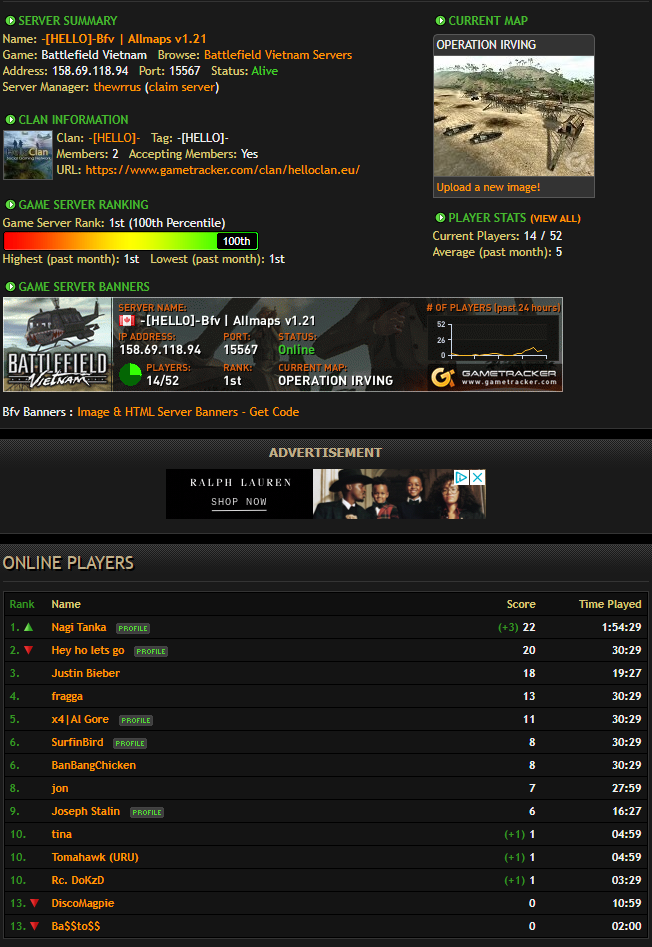Click the GameTracker logo in banner
This screenshot has height=947, width=652.
(x=494, y=377)
